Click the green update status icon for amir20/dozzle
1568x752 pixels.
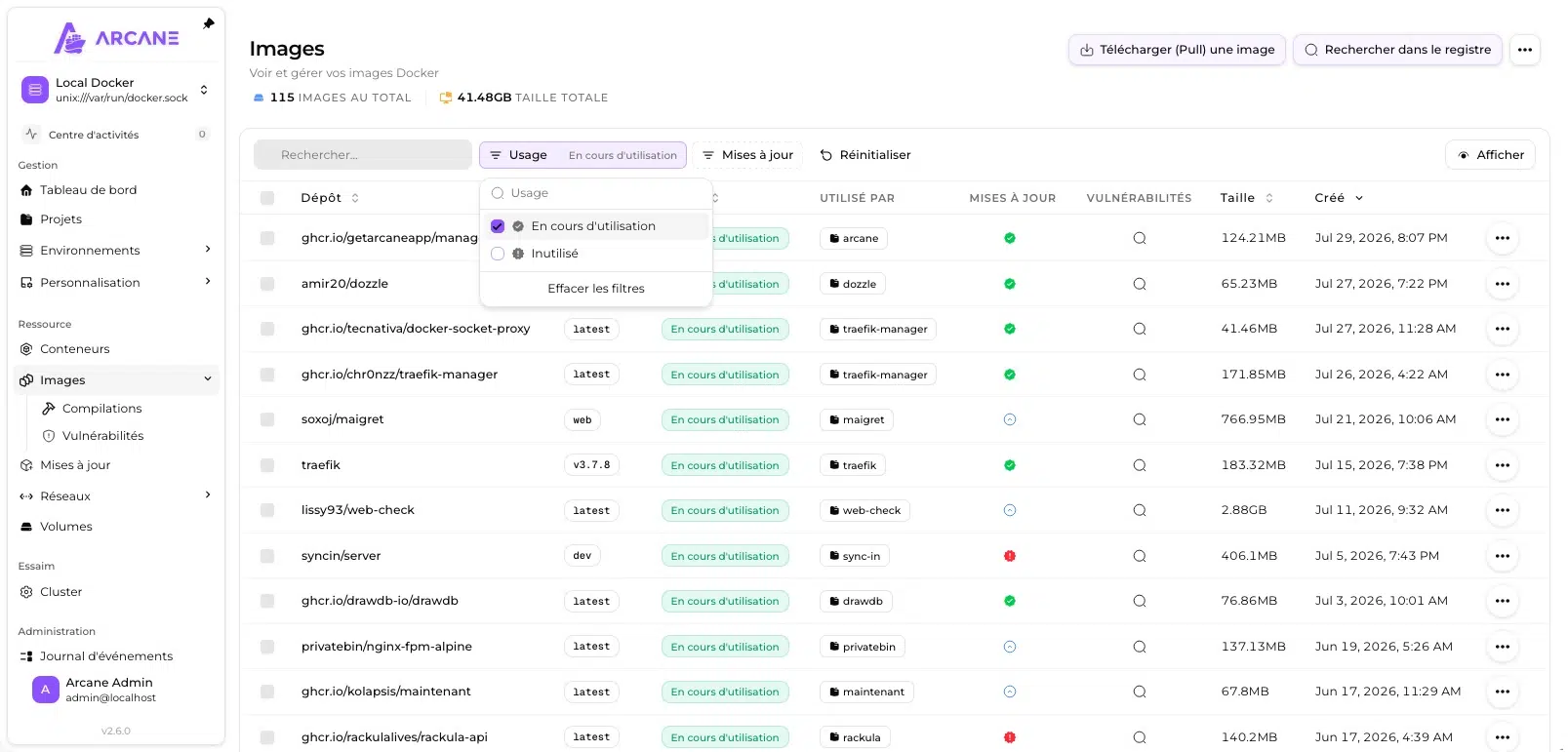pos(1010,284)
